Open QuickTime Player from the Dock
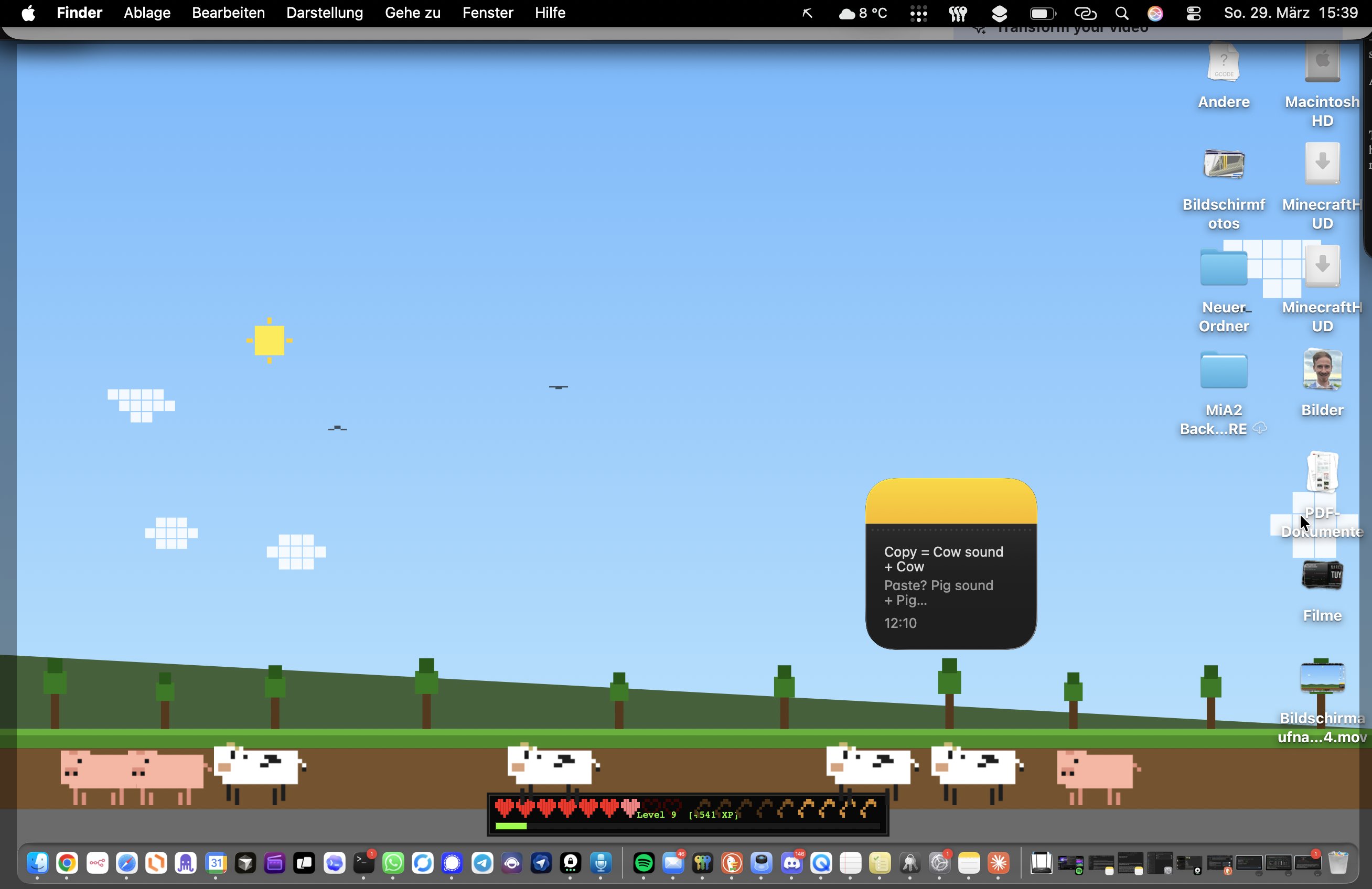The image size is (1372, 889). (x=821, y=863)
